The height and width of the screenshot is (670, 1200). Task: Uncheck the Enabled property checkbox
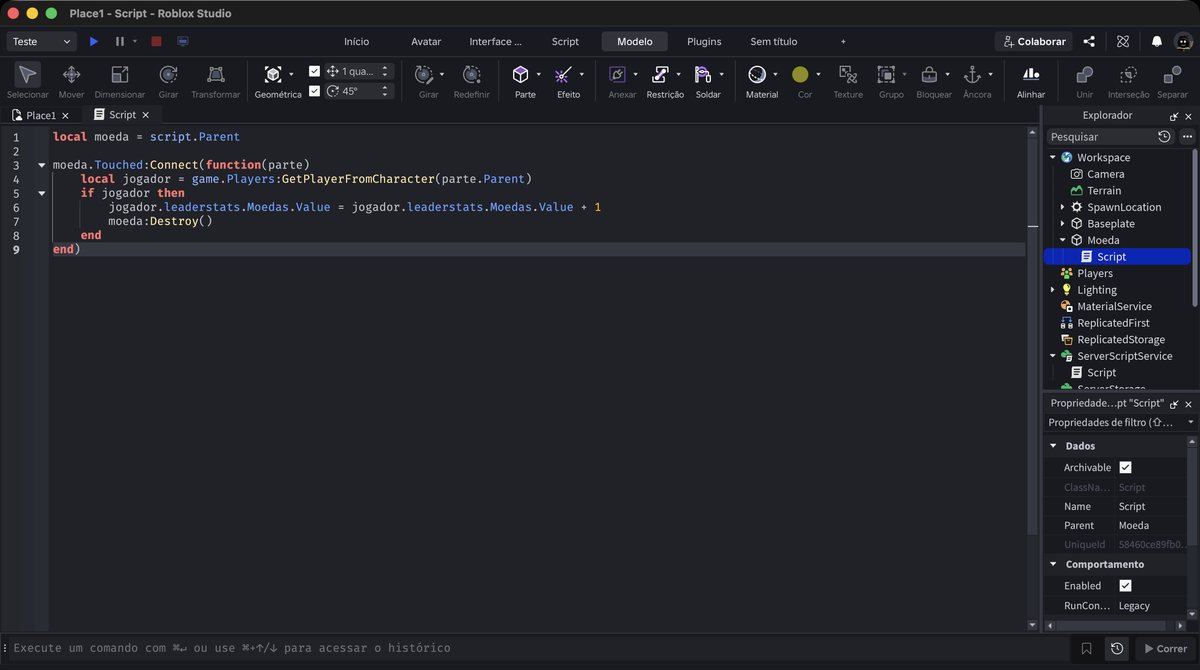pos(1125,586)
